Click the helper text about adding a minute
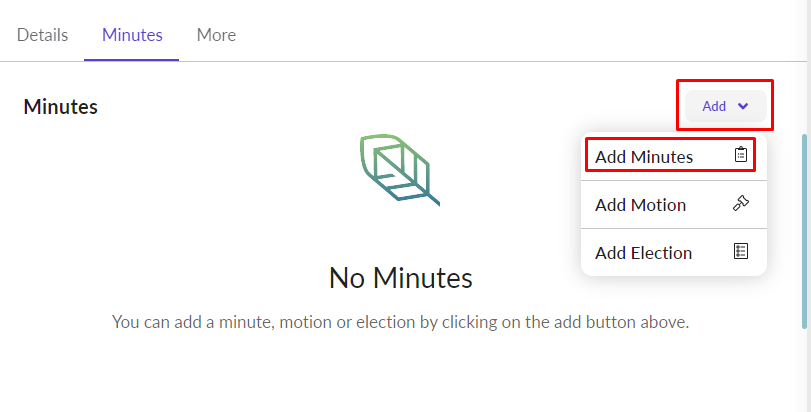811x412 pixels. point(400,322)
